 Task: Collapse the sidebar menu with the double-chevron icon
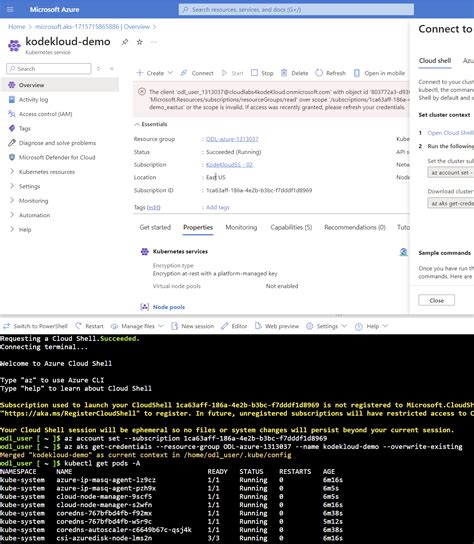coord(112,69)
